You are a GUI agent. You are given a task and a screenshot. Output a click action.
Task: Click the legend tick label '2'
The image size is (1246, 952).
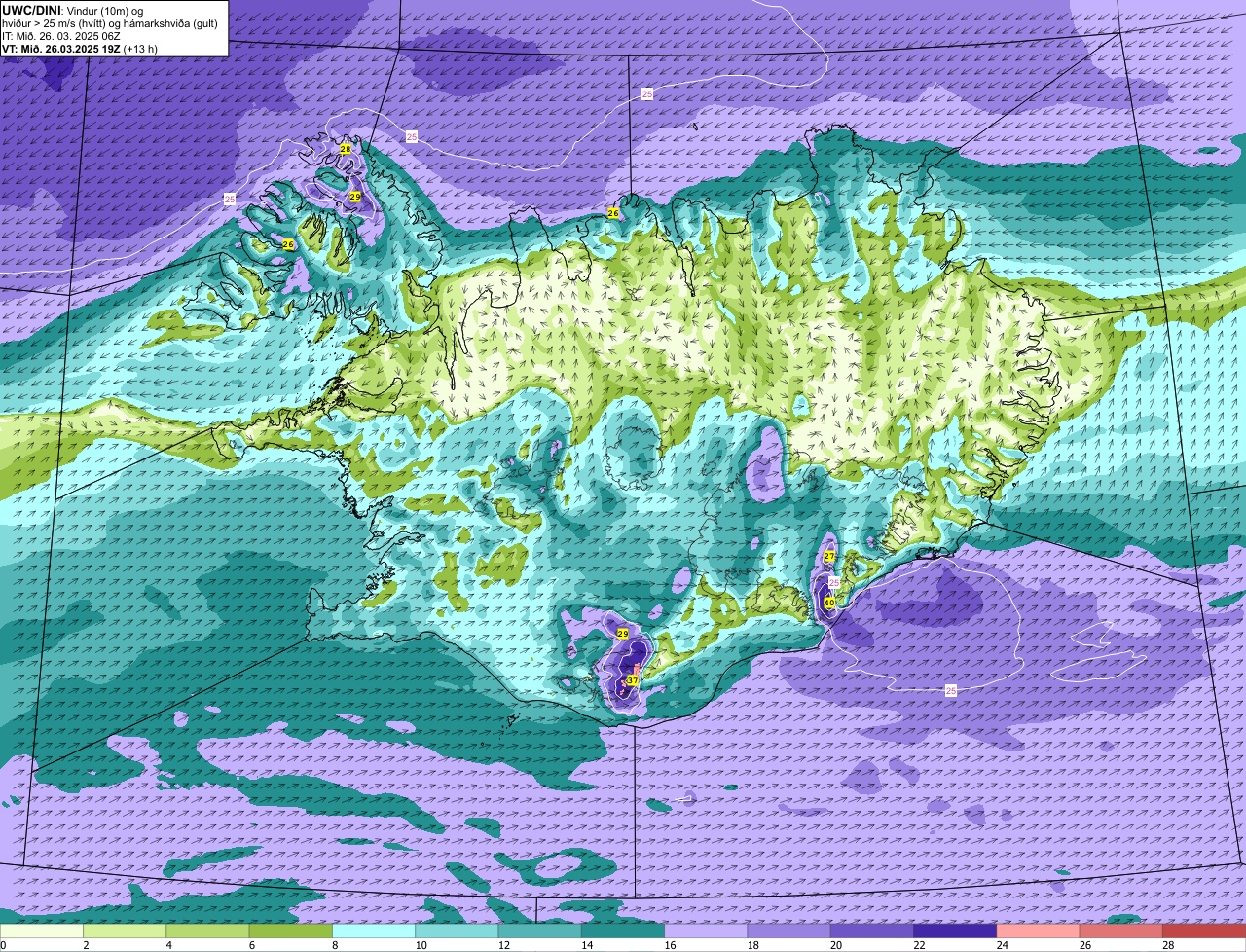(x=86, y=944)
